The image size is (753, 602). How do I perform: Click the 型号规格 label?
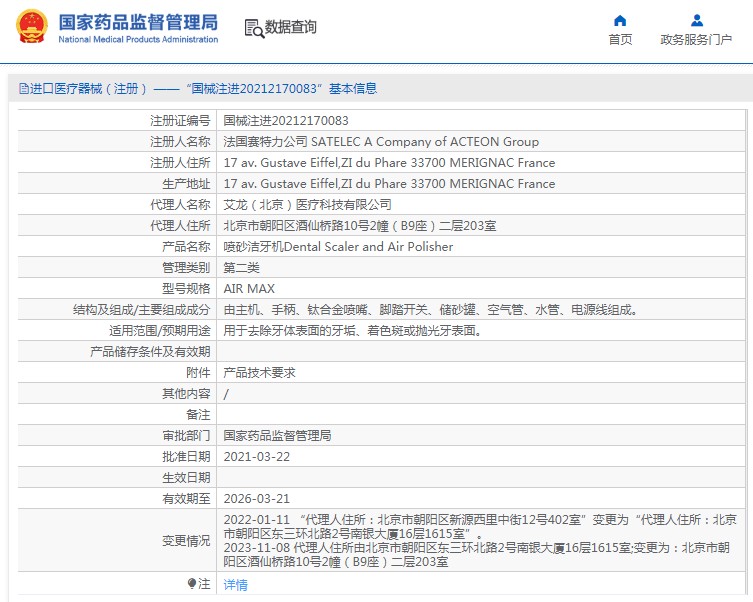tap(186, 289)
